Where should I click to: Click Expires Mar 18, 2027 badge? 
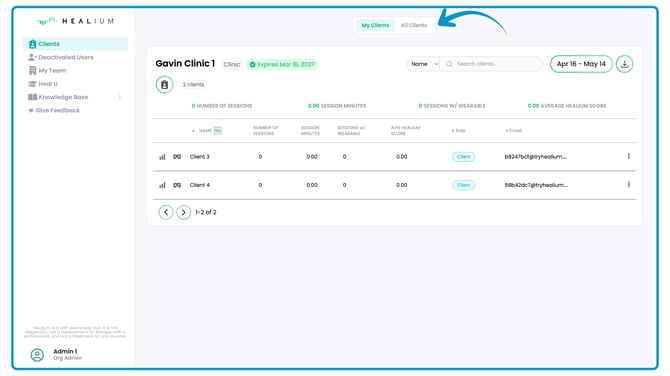coord(282,65)
